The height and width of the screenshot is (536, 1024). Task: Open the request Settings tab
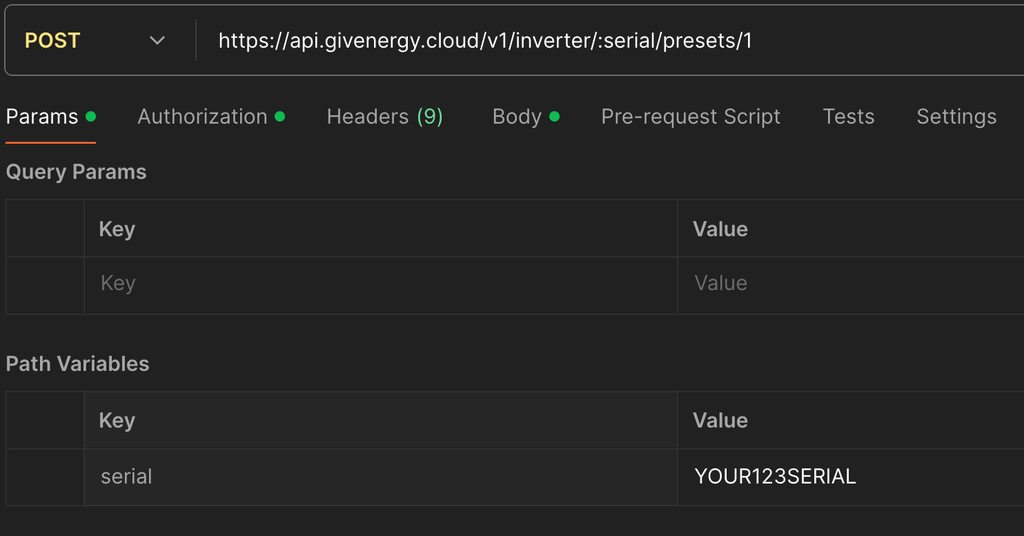956,117
